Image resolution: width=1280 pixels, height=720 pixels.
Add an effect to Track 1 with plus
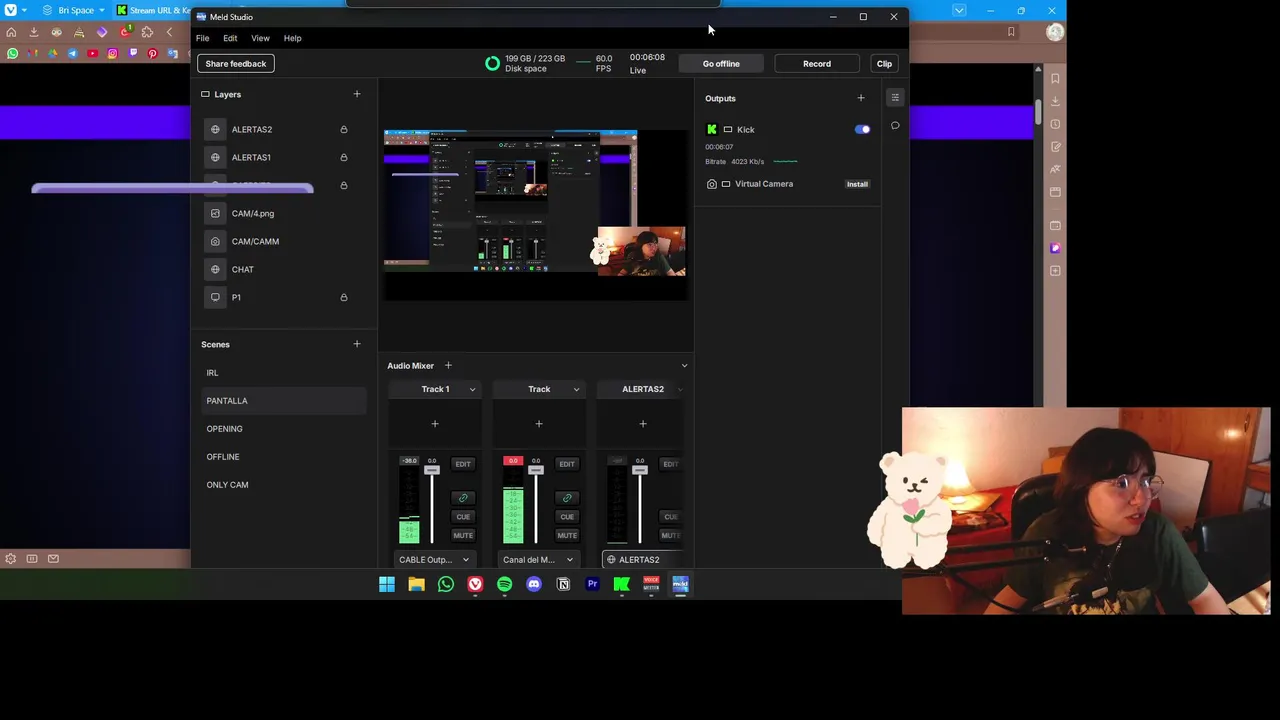coord(435,424)
